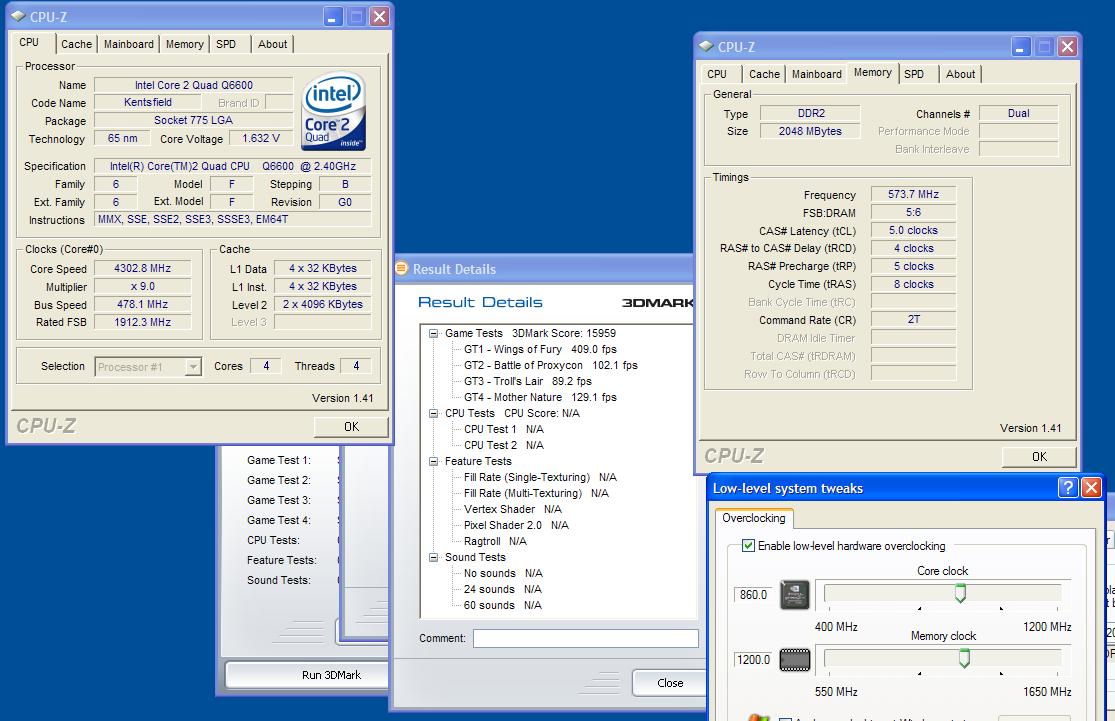Select CPU Test 1 tree row
The height and width of the screenshot is (721, 1115).
coord(503,429)
